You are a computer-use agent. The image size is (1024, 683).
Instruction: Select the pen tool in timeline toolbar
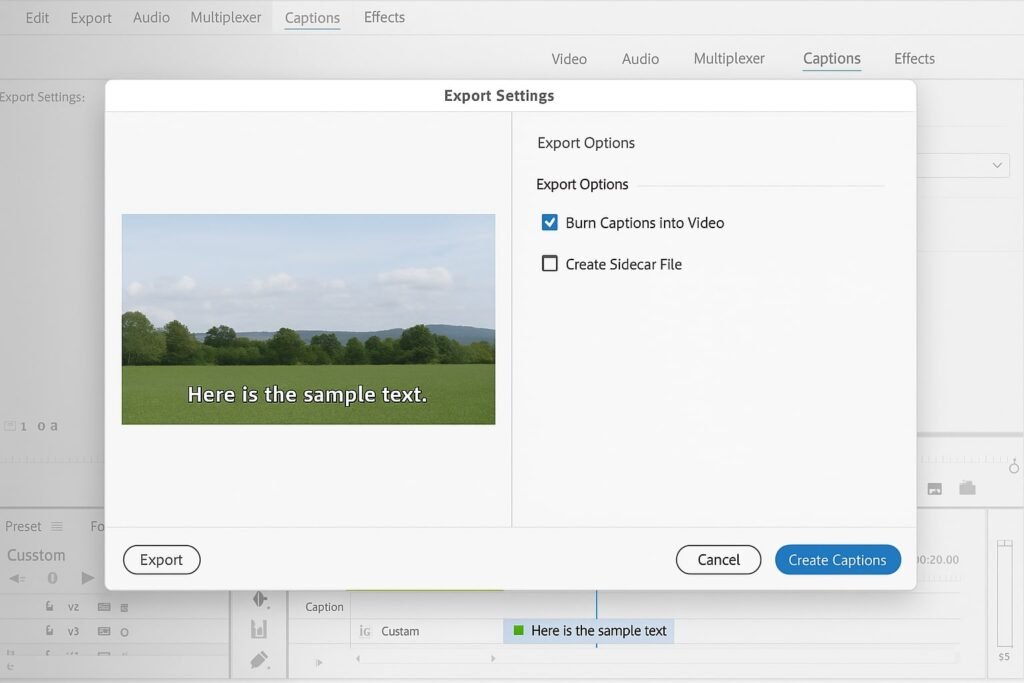(x=260, y=660)
